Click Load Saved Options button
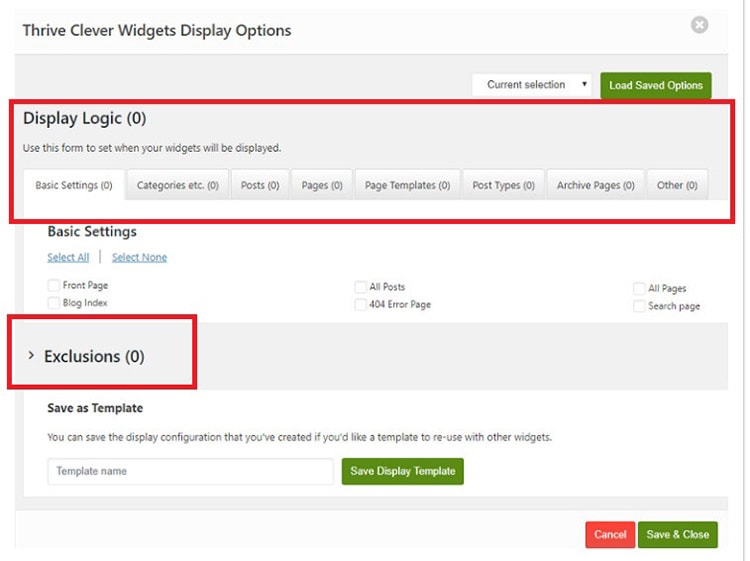The height and width of the screenshot is (561, 750). pos(655,85)
